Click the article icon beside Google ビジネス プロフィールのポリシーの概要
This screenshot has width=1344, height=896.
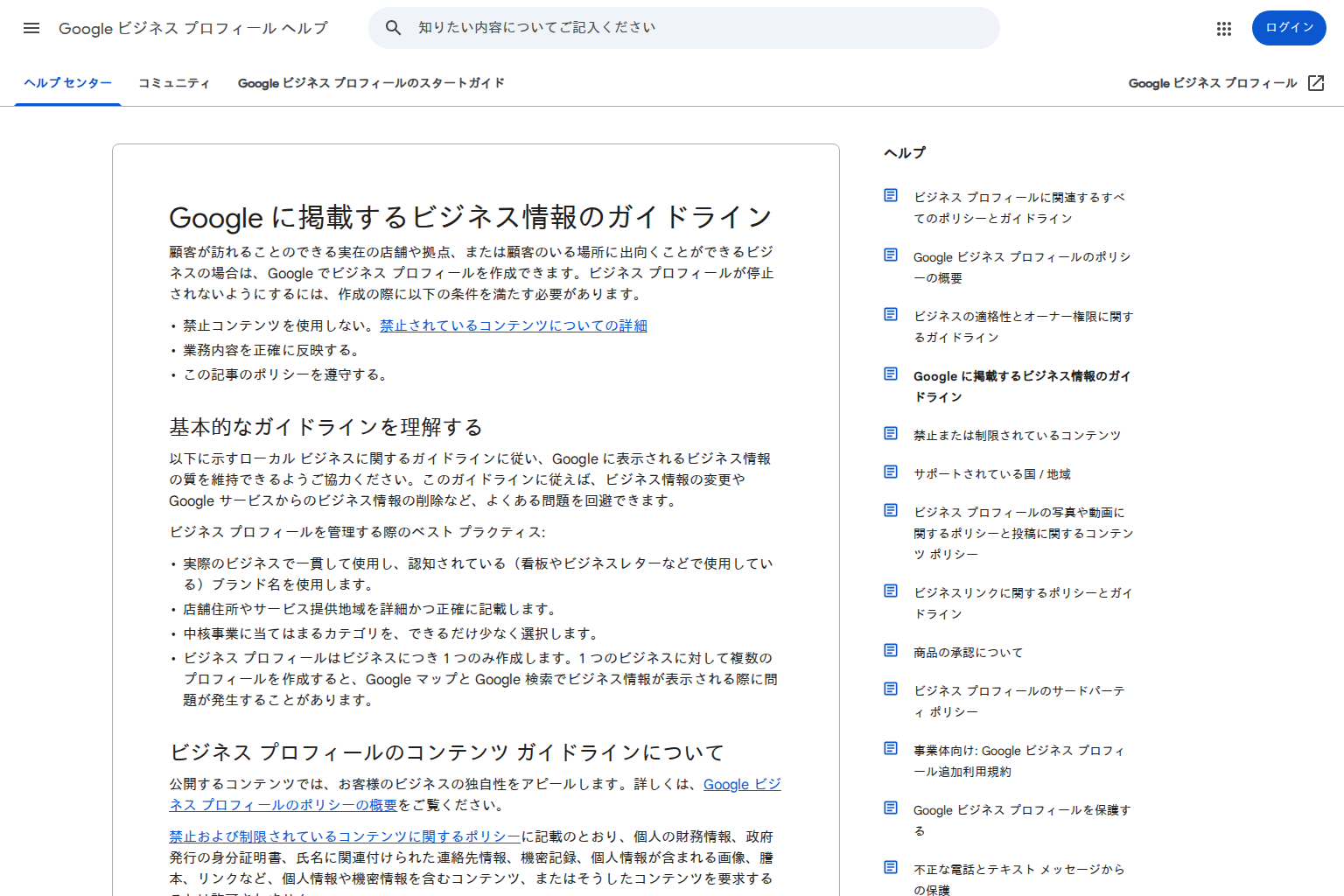tap(891, 255)
